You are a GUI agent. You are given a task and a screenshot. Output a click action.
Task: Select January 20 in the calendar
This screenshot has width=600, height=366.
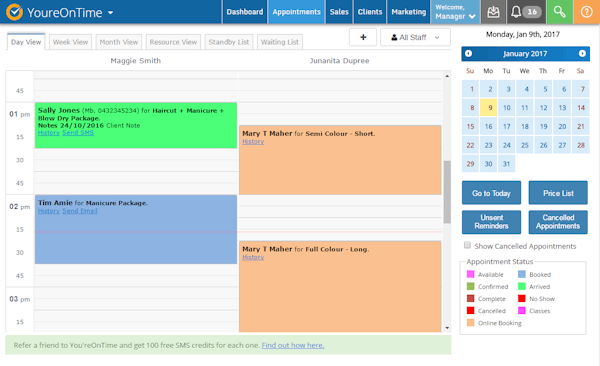(562, 126)
